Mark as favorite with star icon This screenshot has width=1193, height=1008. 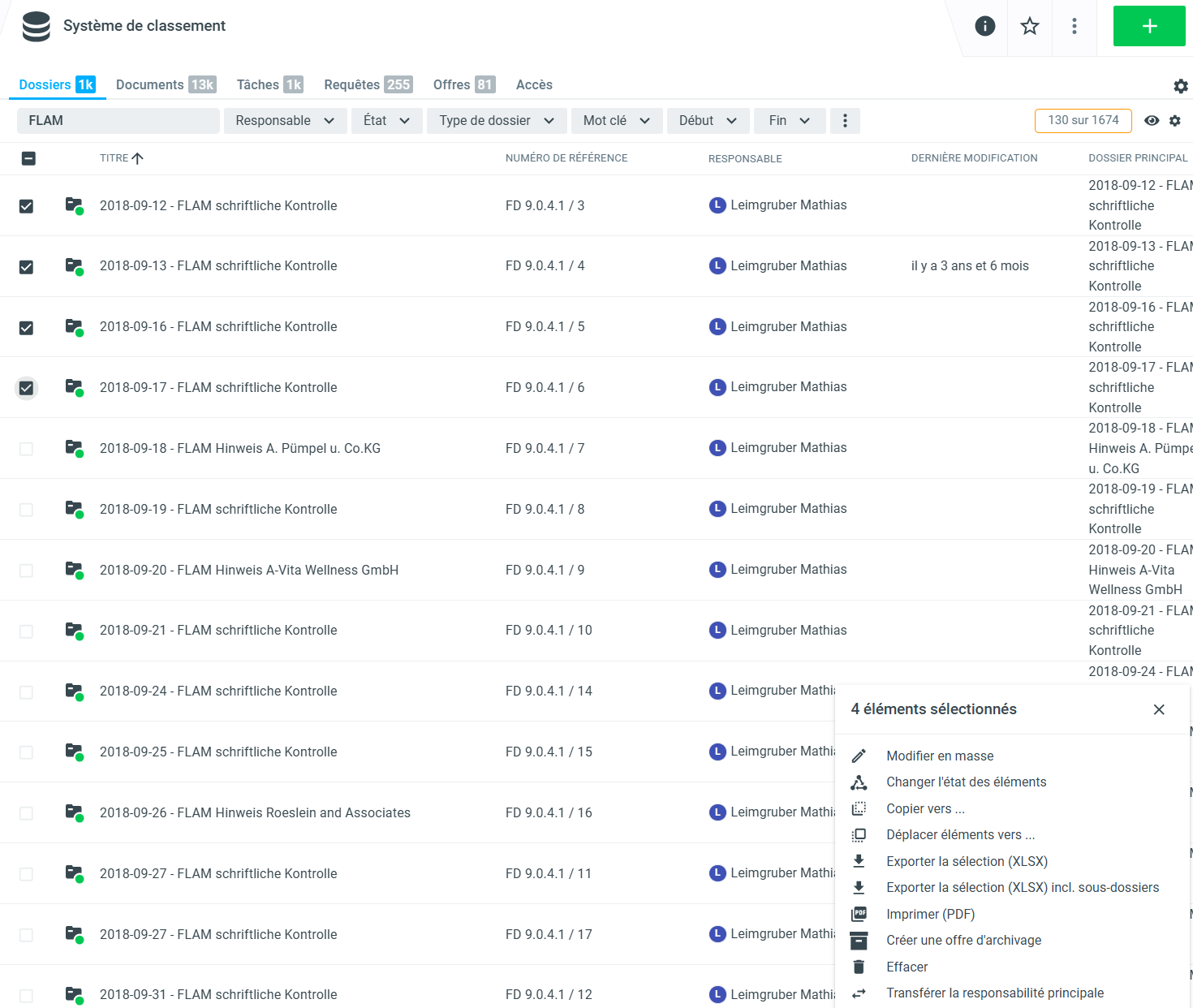pos(1029,26)
